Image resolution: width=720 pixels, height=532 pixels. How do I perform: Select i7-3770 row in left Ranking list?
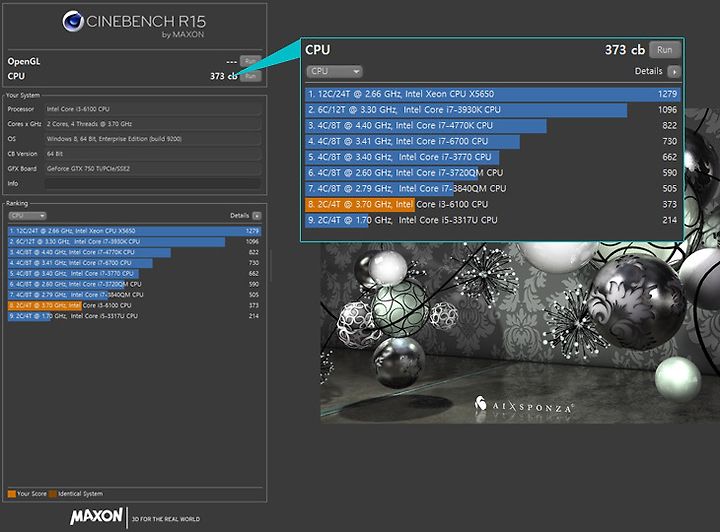135,273
